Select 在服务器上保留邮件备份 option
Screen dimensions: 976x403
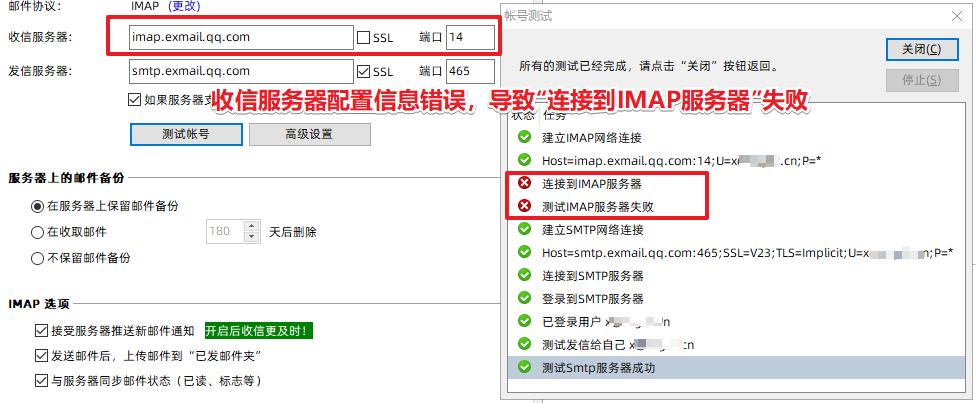coord(37,206)
